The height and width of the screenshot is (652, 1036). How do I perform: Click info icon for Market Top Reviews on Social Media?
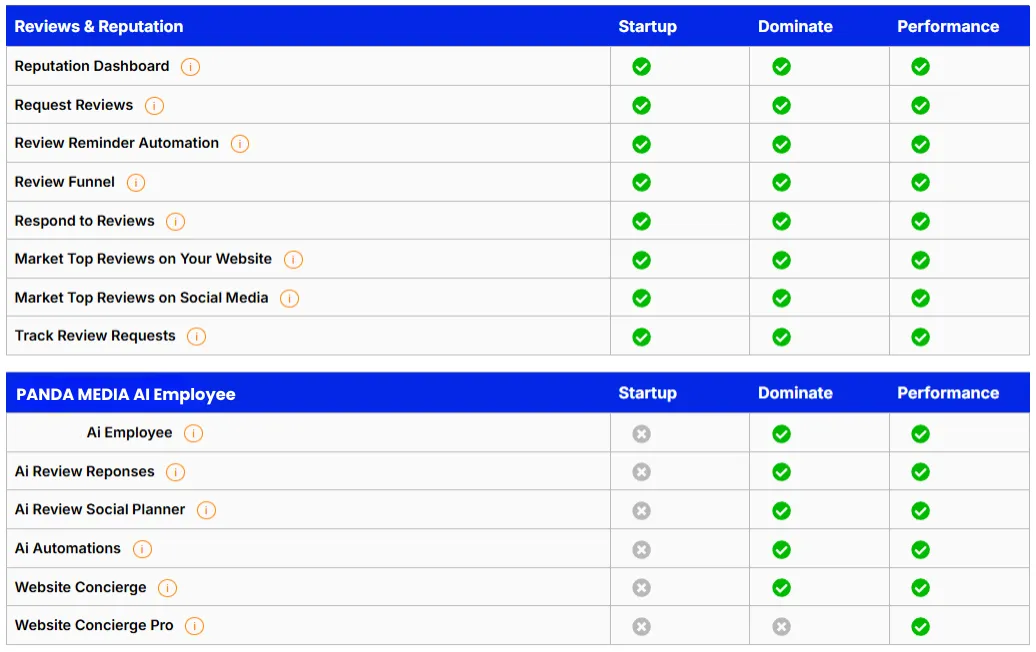point(289,299)
